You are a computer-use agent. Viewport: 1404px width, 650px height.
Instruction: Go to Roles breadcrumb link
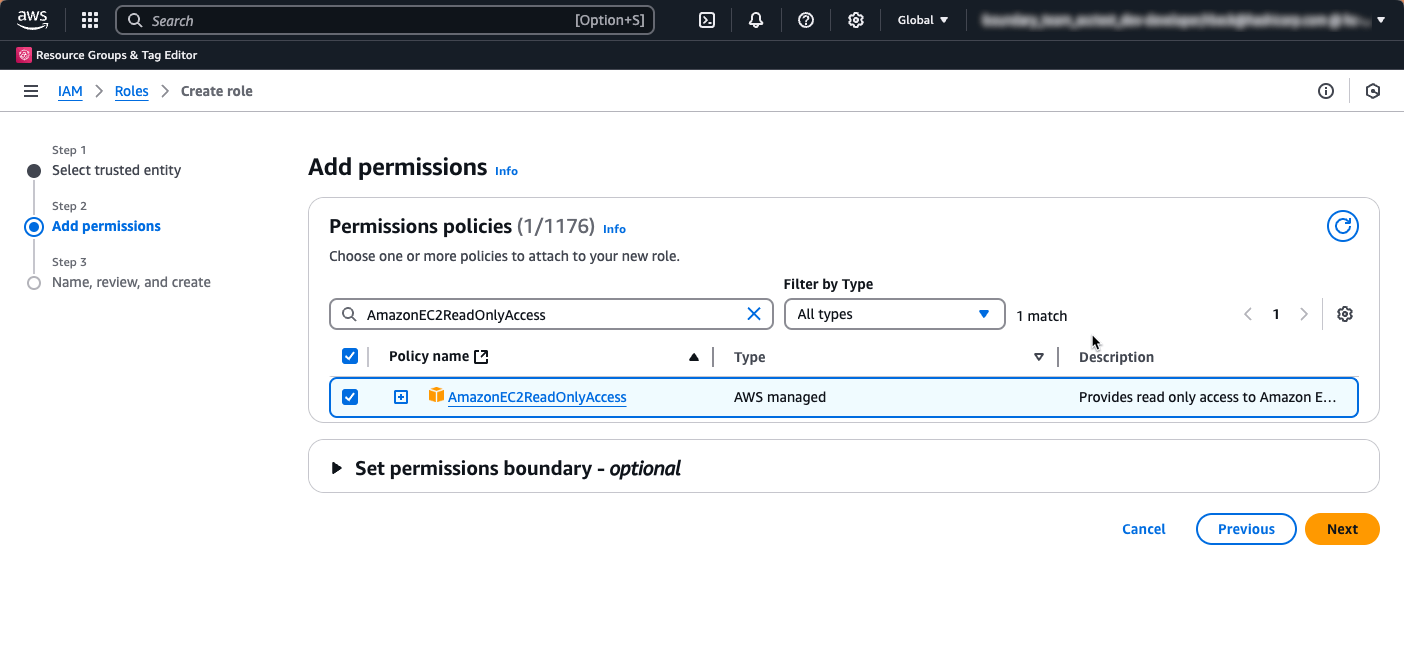[x=132, y=91]
